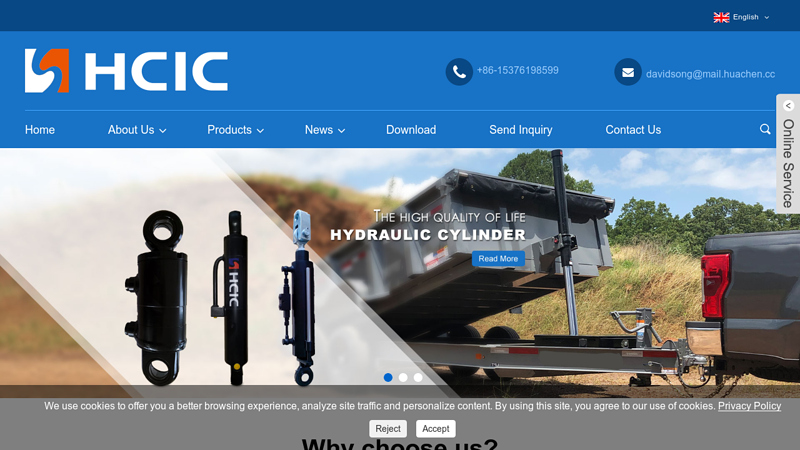
Task: Accept the cookies
Action: 436,429
